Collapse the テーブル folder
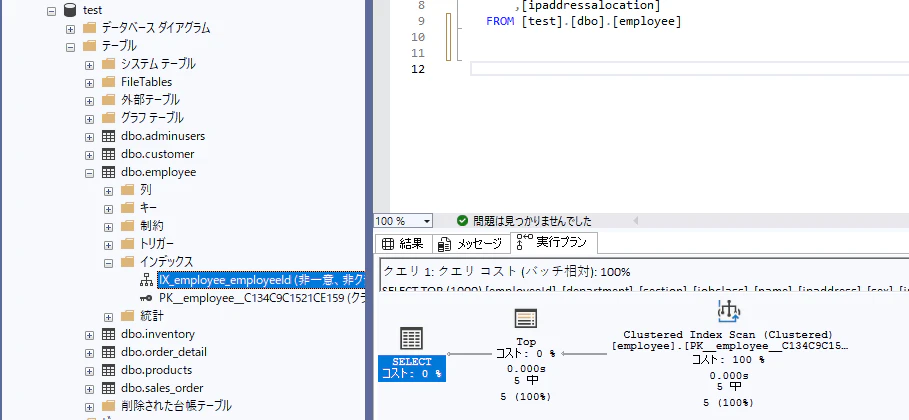The height and width of the screenshot is (420, 909). [70, 46]
